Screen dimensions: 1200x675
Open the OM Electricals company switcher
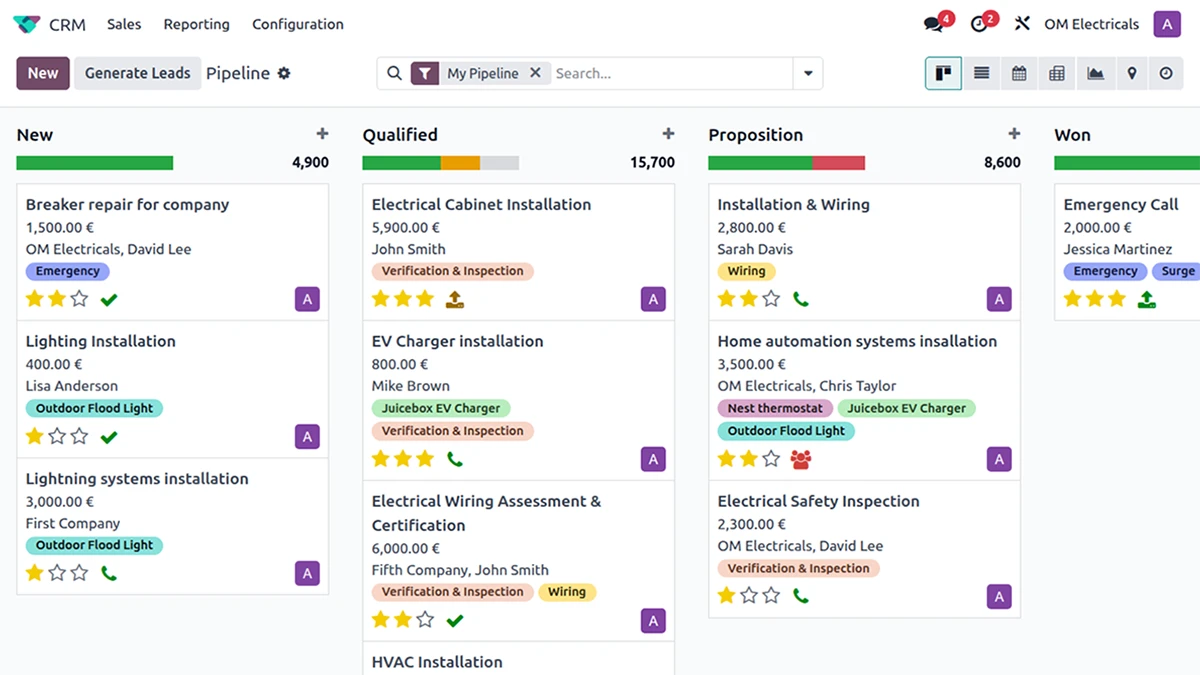click(1091, 24)
